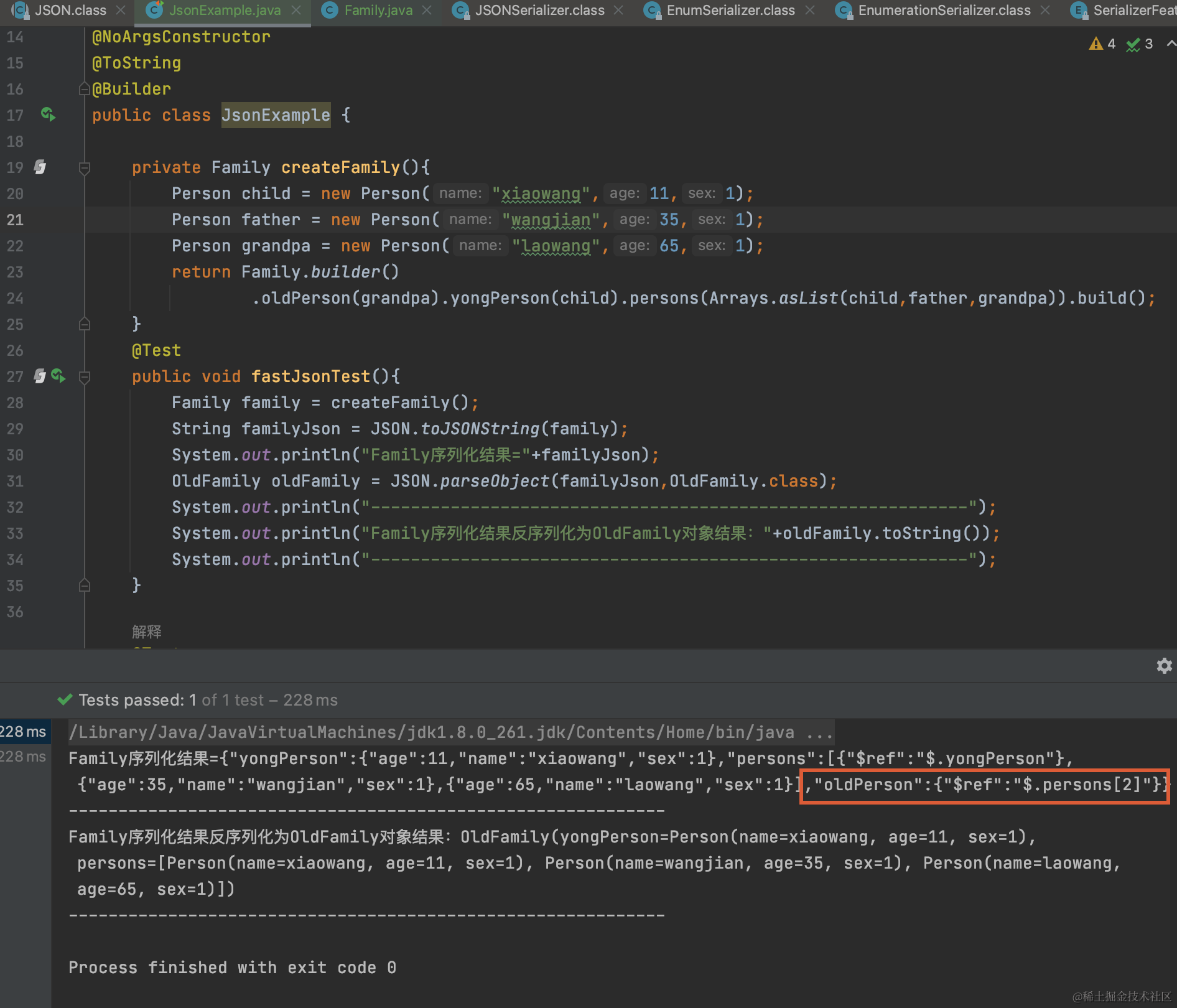
Task: Close the EnumSerializer.class tab
Action: [x=810, y=11]
